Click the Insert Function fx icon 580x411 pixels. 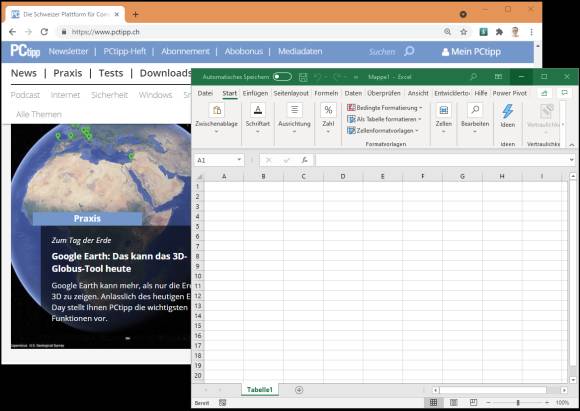point(304,160)
